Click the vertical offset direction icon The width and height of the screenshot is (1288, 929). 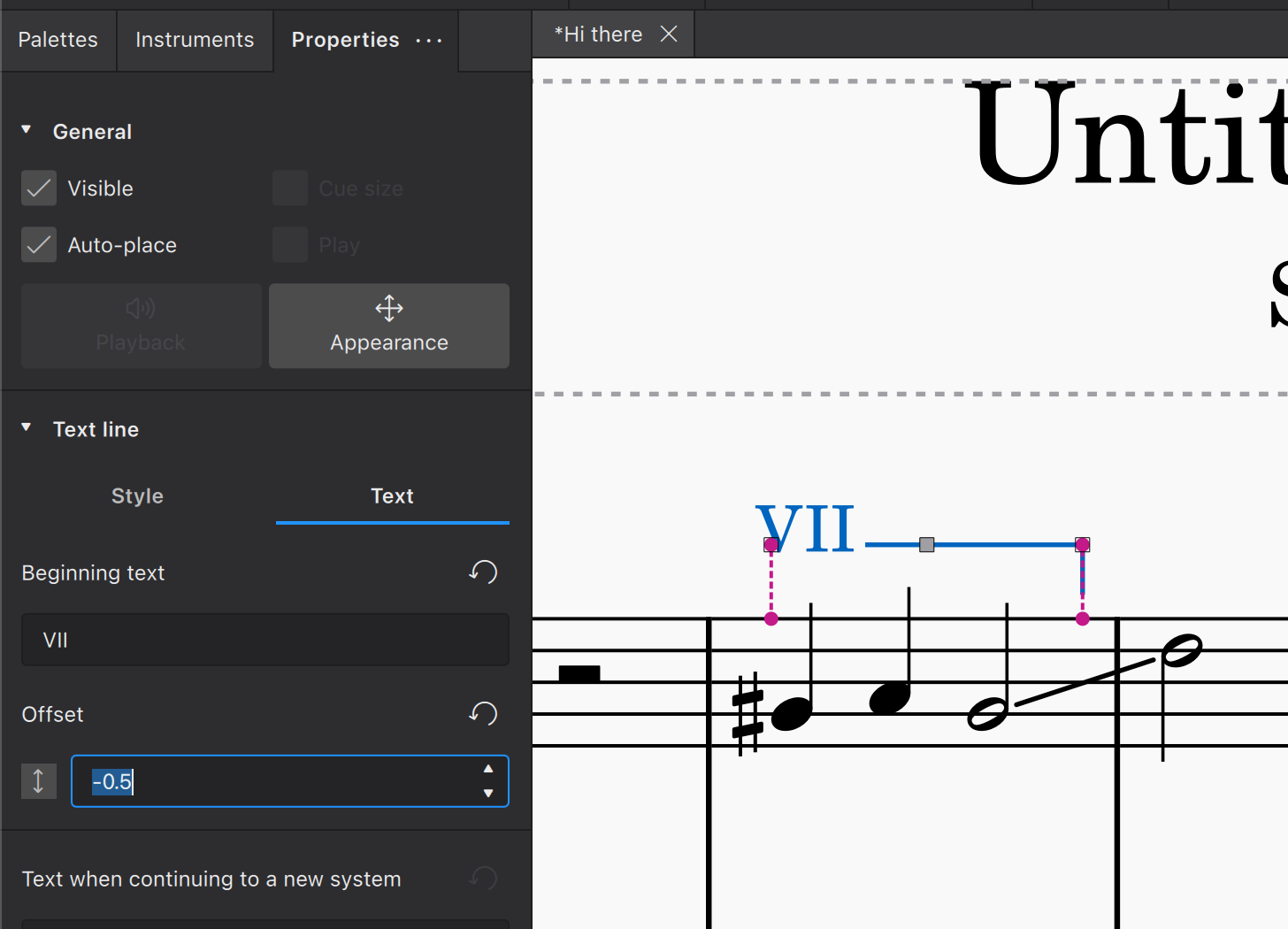point(38,781)
